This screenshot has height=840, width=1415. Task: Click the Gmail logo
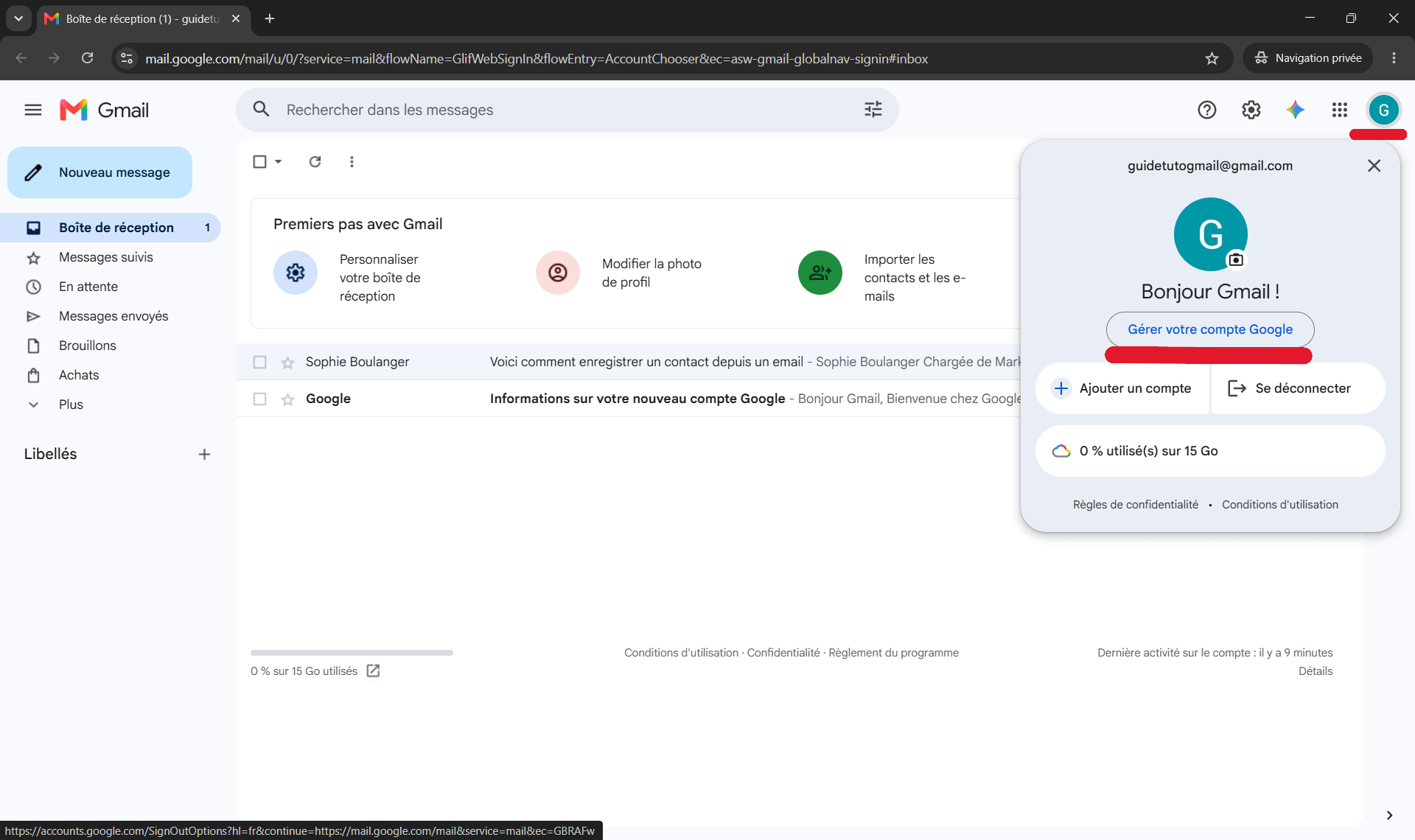pos(104,110)
